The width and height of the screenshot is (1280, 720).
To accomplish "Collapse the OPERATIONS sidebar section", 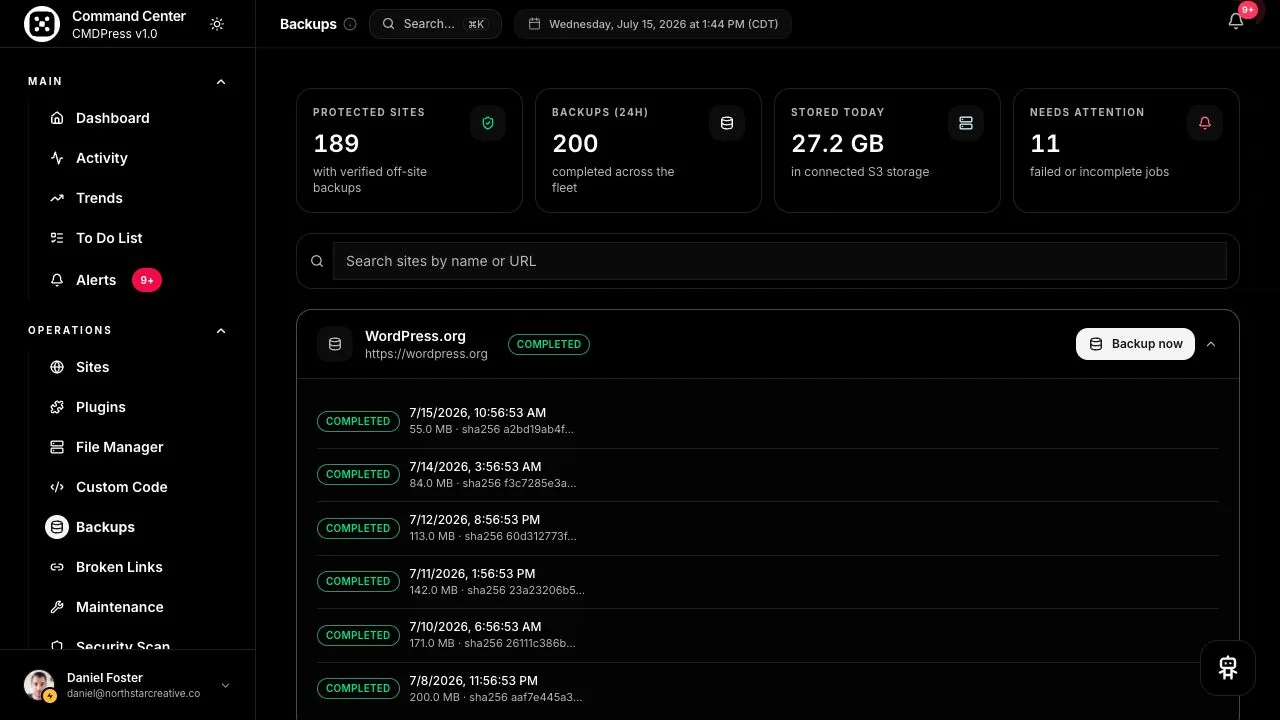I will pyautogui.click(x=221, y=331).
